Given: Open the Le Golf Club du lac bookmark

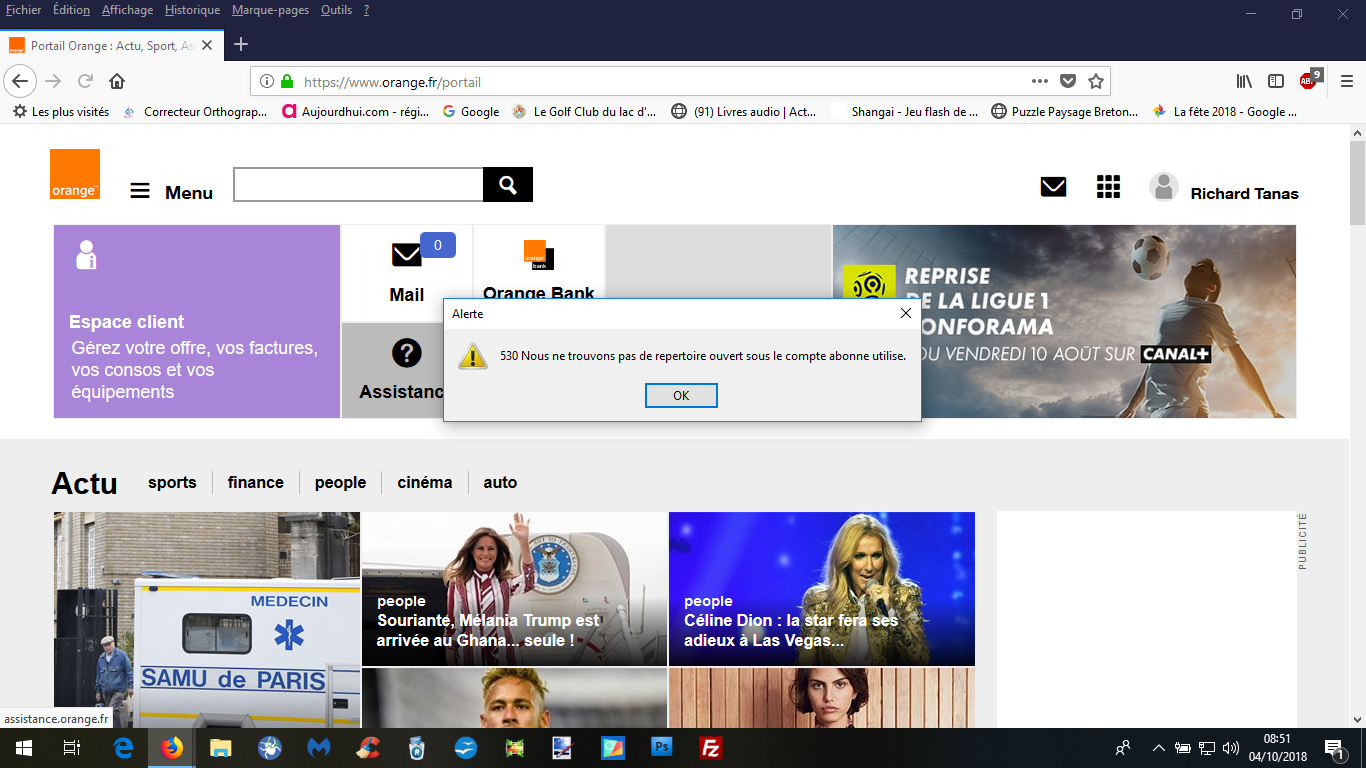Looking at the screenshot, I should point(585,112).
